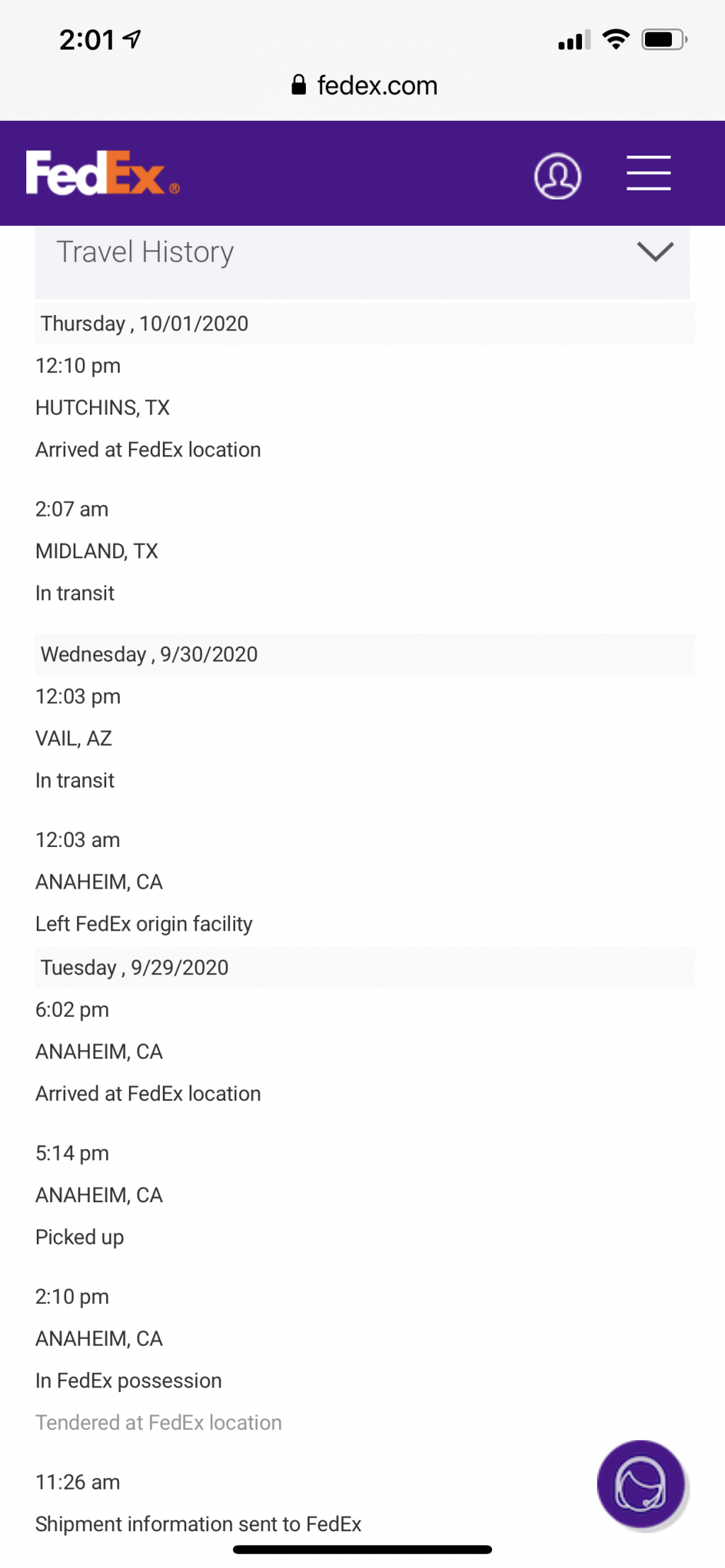Viewport: 725px width, 1568px height.
Task: Collapse Travel History with the chevron
Action: 655,251
